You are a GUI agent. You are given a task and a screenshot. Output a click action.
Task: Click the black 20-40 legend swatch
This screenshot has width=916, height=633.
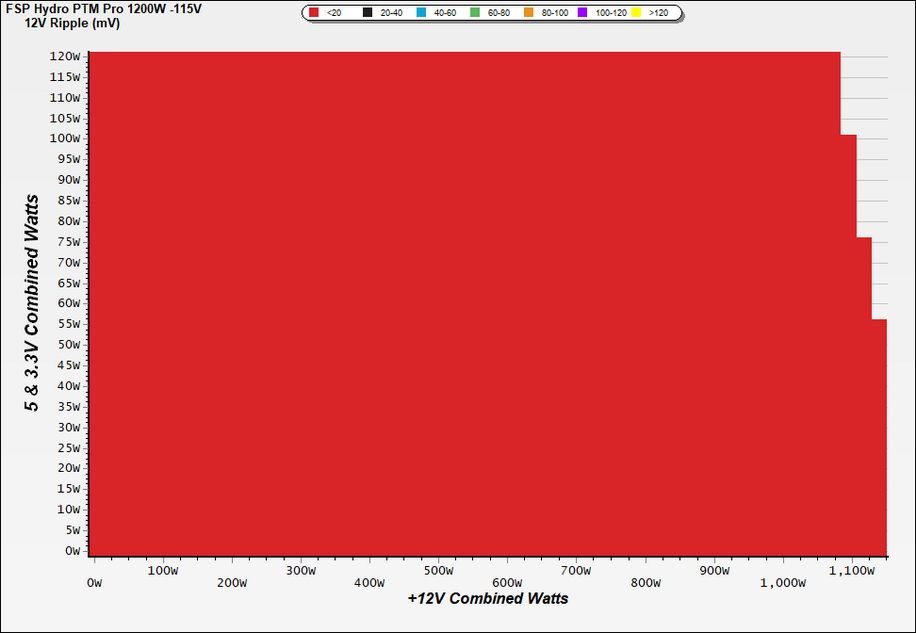tap(367, 12)
